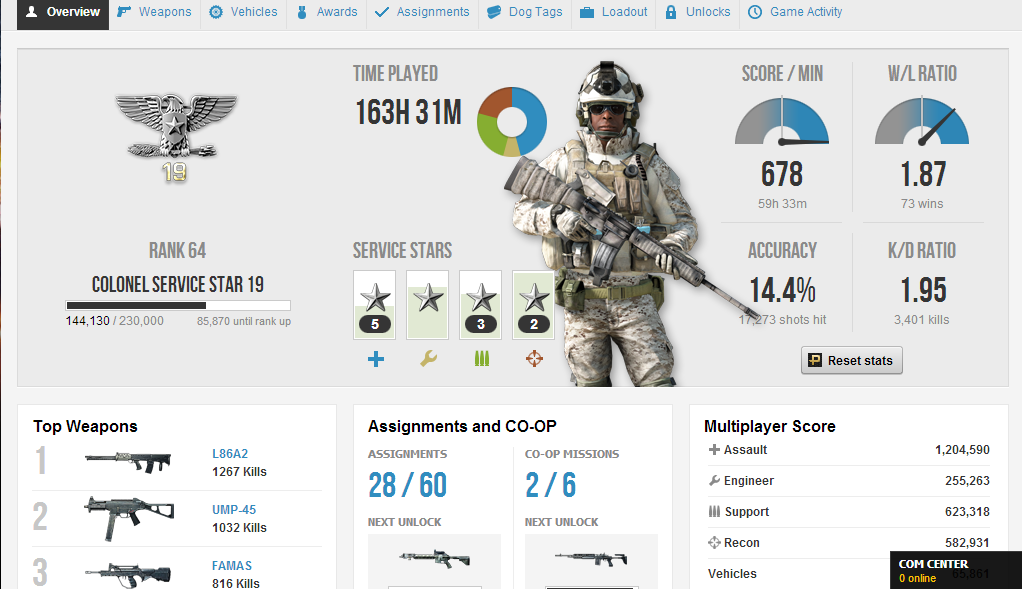Viewport: 1022px width, 589px height.
Task: Switch to the Unlocks tab
Action: pyautogui.click(x=697, y=12)
